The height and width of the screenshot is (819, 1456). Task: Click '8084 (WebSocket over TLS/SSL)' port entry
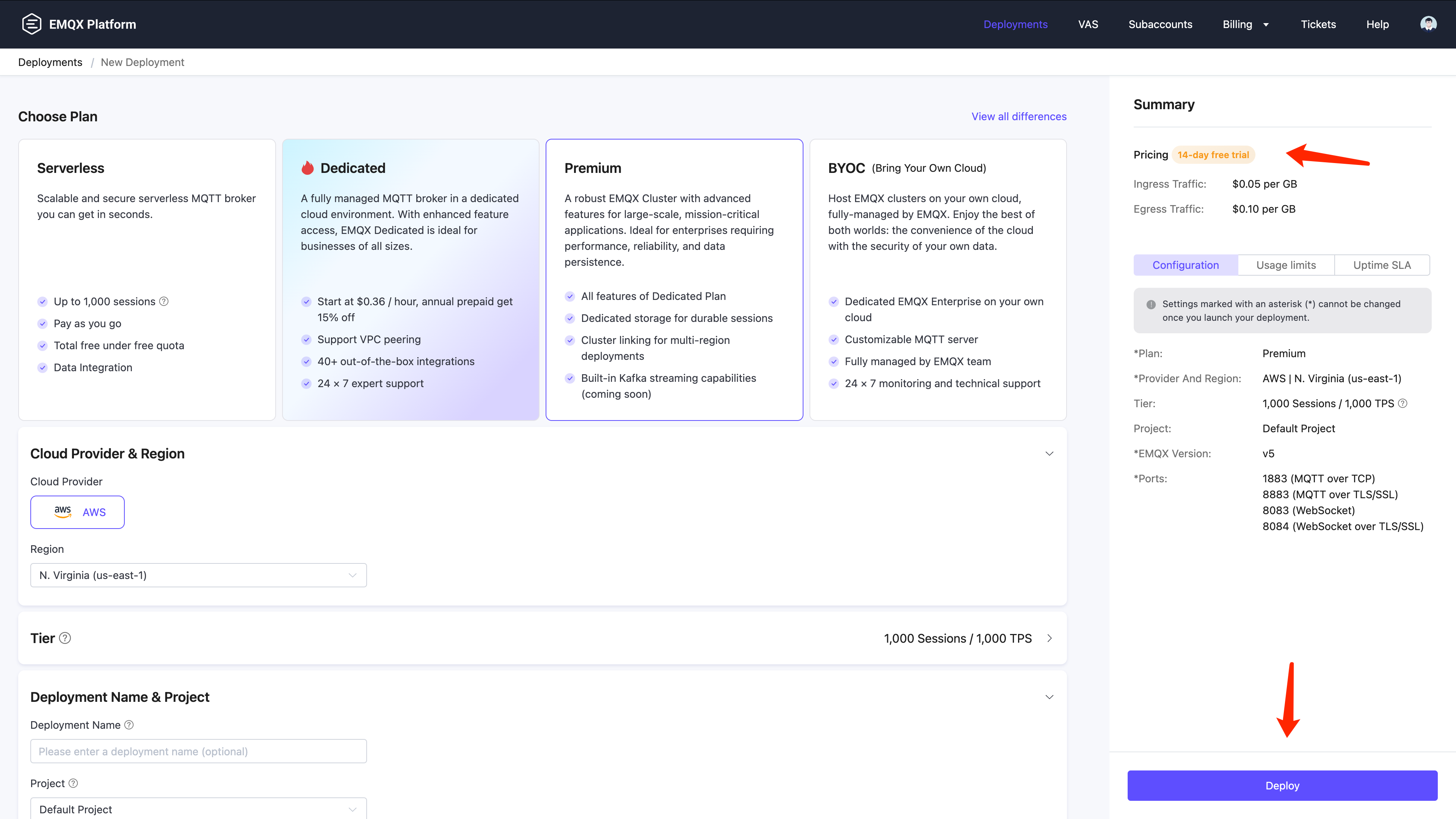pos(1343,526)
